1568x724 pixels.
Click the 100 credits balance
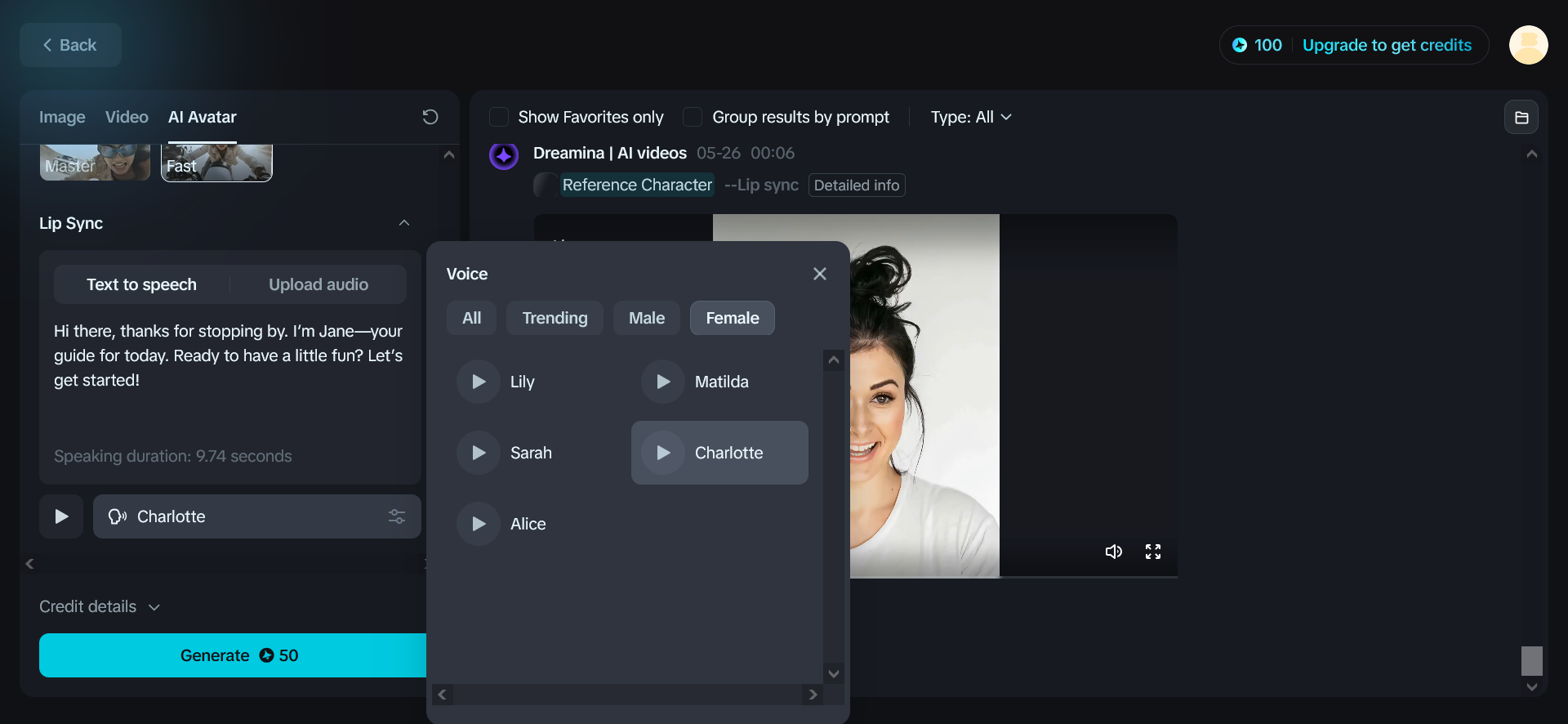1257,45
